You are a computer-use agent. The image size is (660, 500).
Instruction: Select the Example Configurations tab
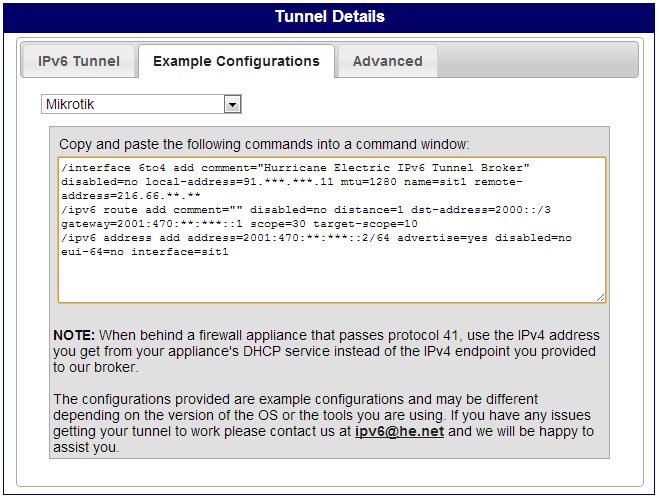click(236, 61)
